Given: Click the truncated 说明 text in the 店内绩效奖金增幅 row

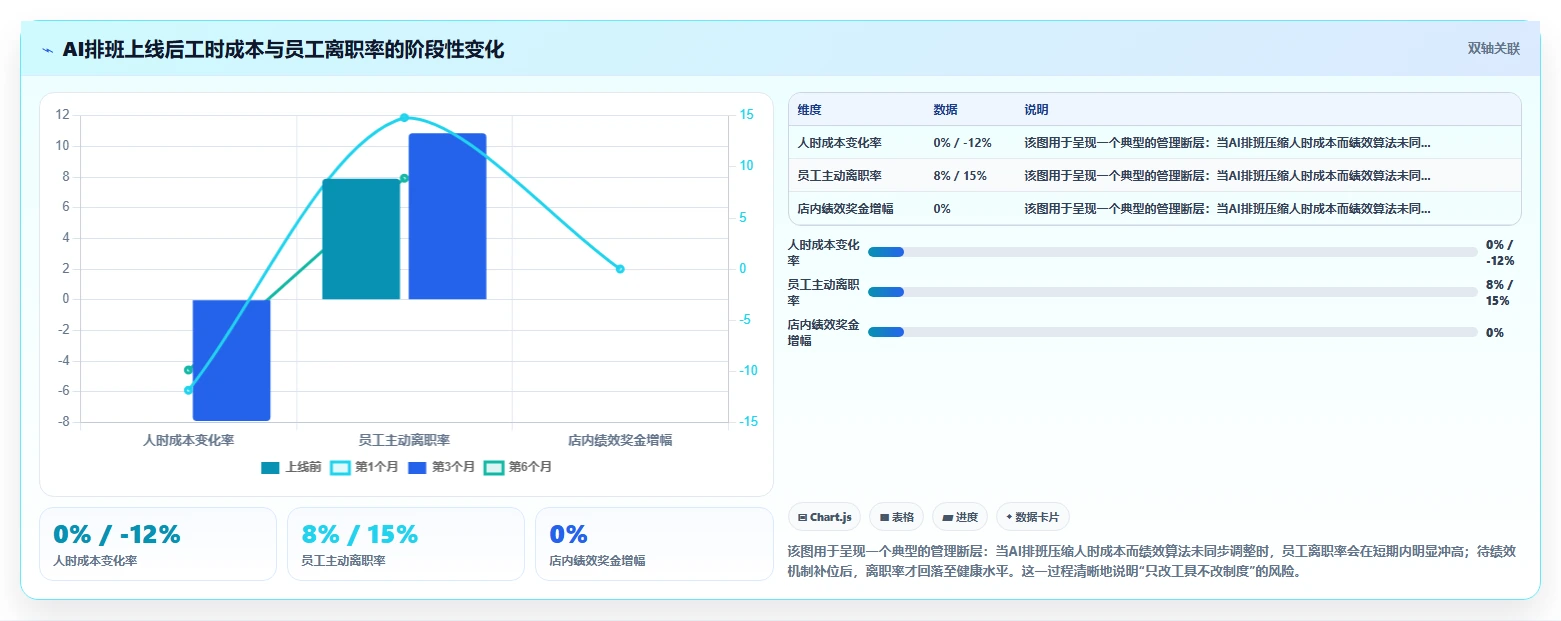Looking at the screenshot, I should [1227, 209].
